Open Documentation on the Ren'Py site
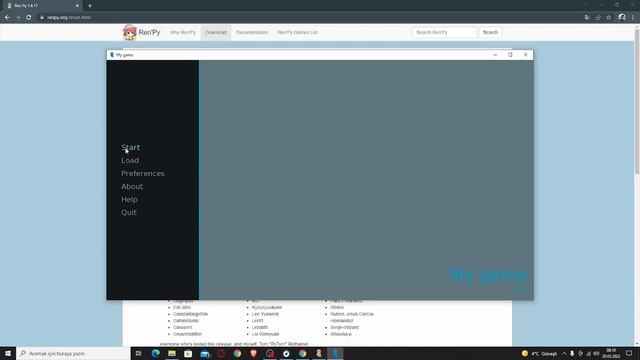This screenshot has height=360, width=640. (x=252, y=32)
